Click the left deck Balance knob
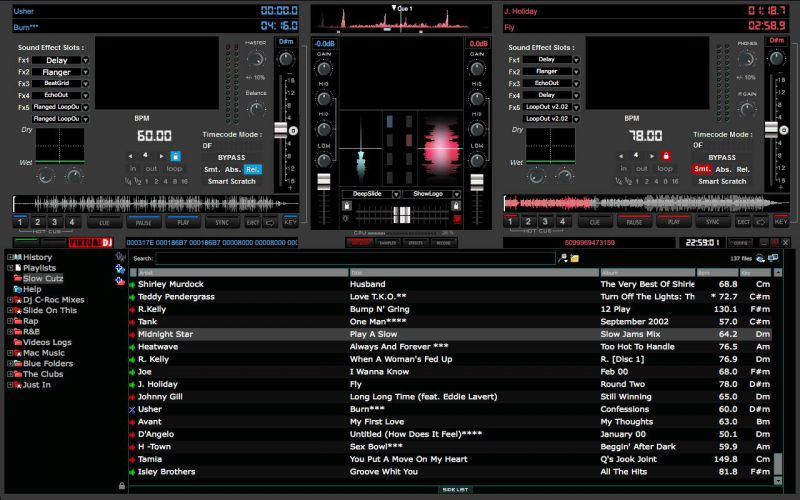 (256, 108)
